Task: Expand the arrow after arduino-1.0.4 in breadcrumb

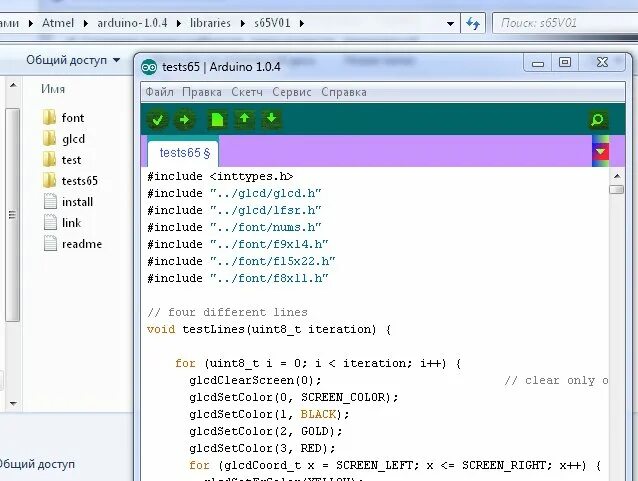Action: coord(179,24)
